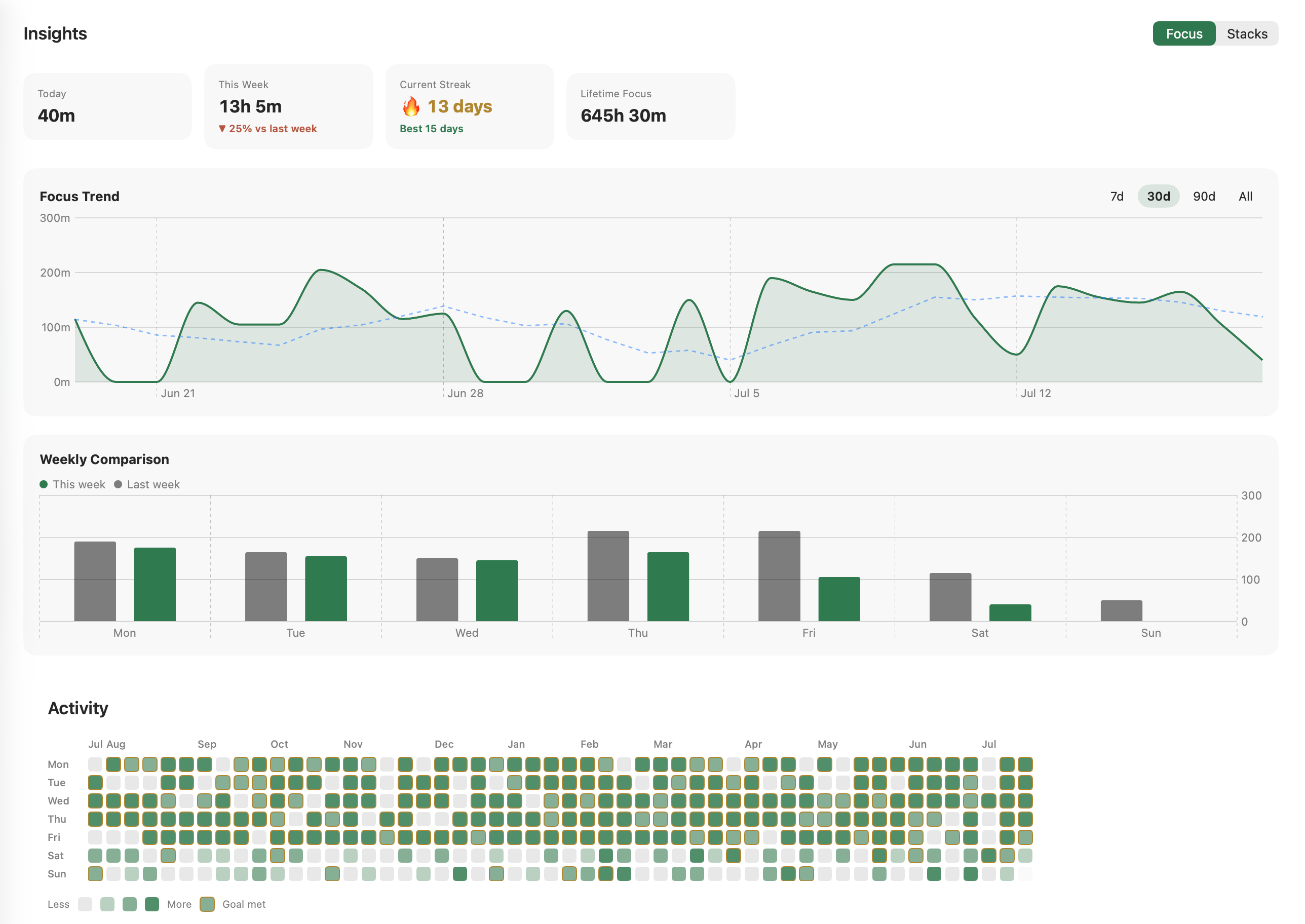This screenshot has width=1305, height=924.
Task: Click Sunday's gray Last week bar
Action: (1121, 610)
